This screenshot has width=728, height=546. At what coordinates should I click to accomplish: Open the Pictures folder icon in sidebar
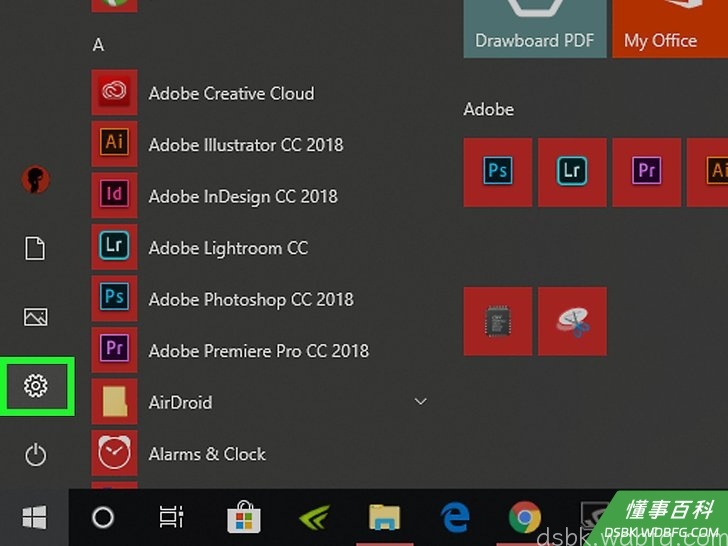pos(36,317)
